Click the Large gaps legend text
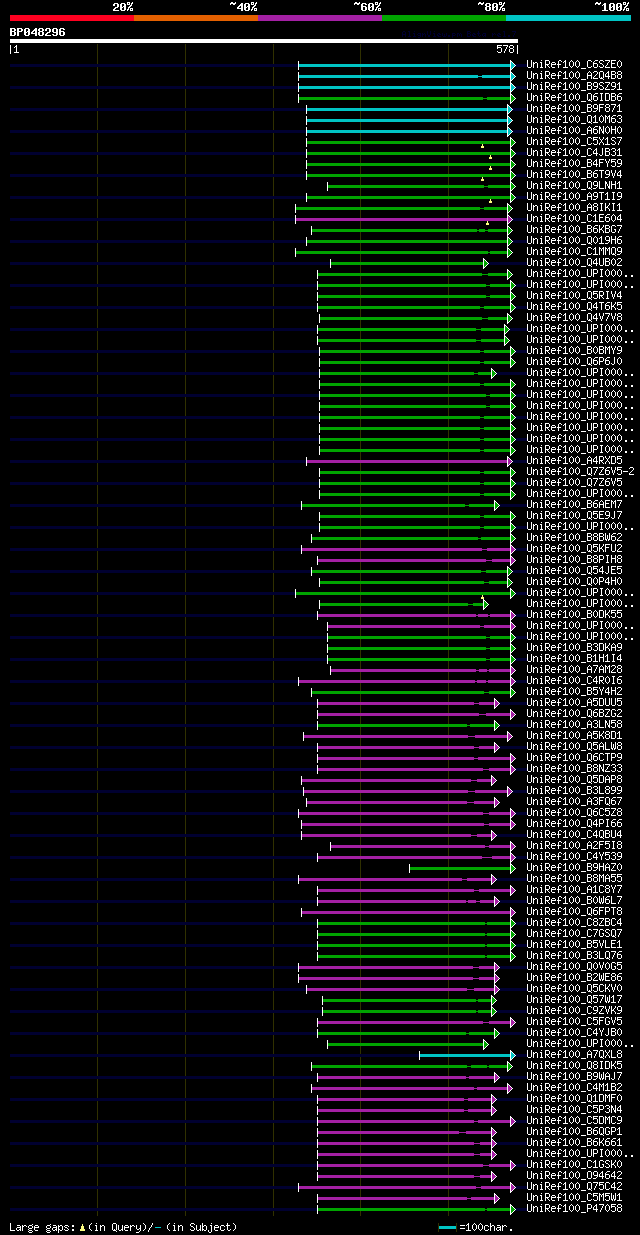 (123, 1226)
